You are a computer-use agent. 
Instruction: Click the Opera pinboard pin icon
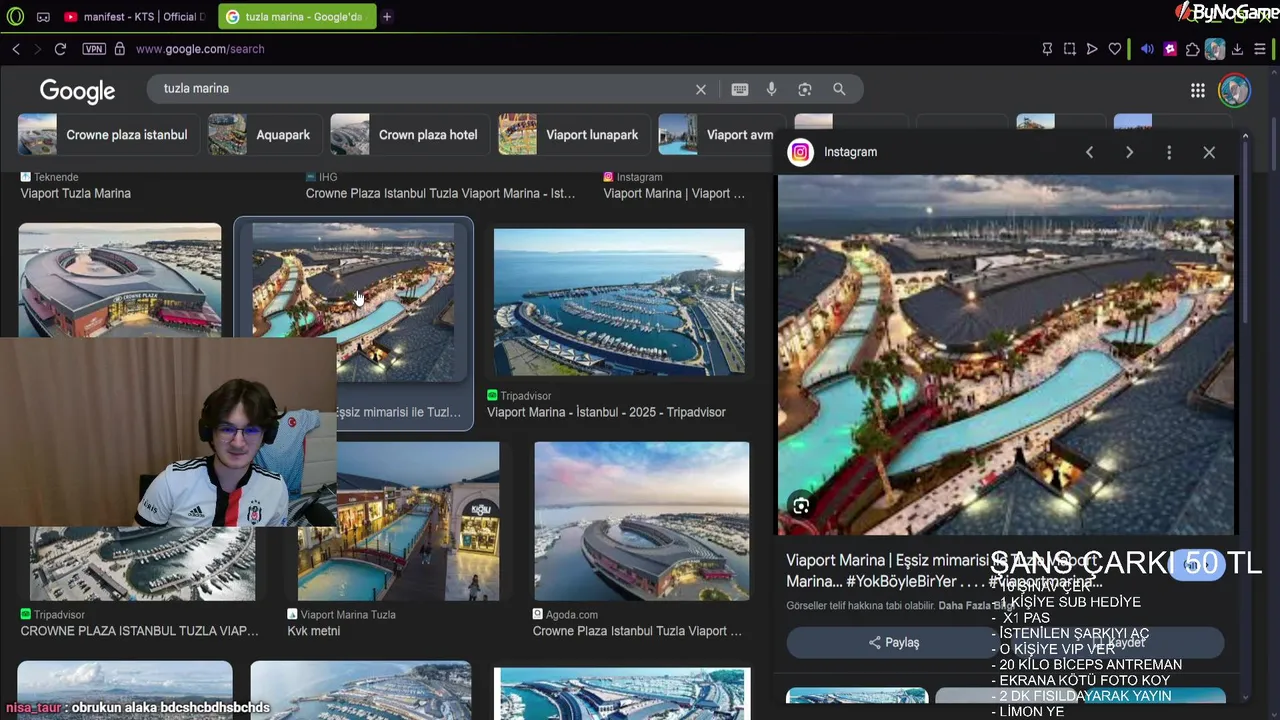pos(1047,49)
